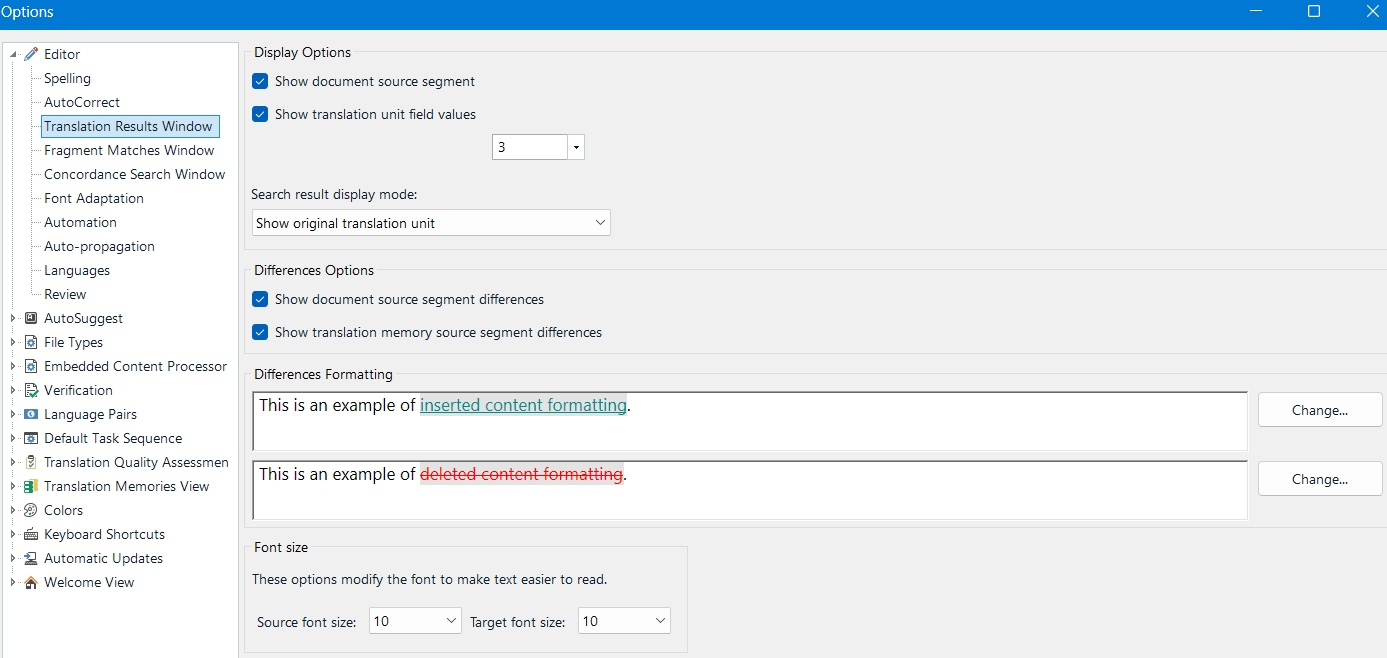Select Languages under Editor
This screenshot has width=1387, height=658.
coord(77,270)
